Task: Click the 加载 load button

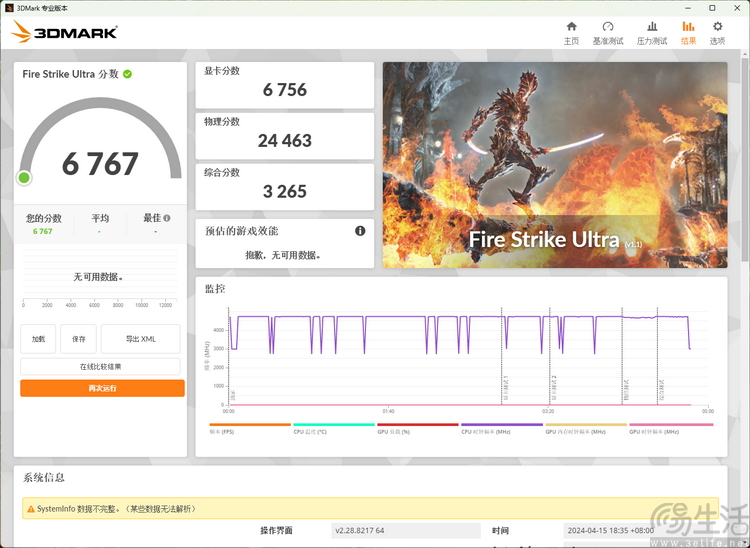Action: pos(38,339)
